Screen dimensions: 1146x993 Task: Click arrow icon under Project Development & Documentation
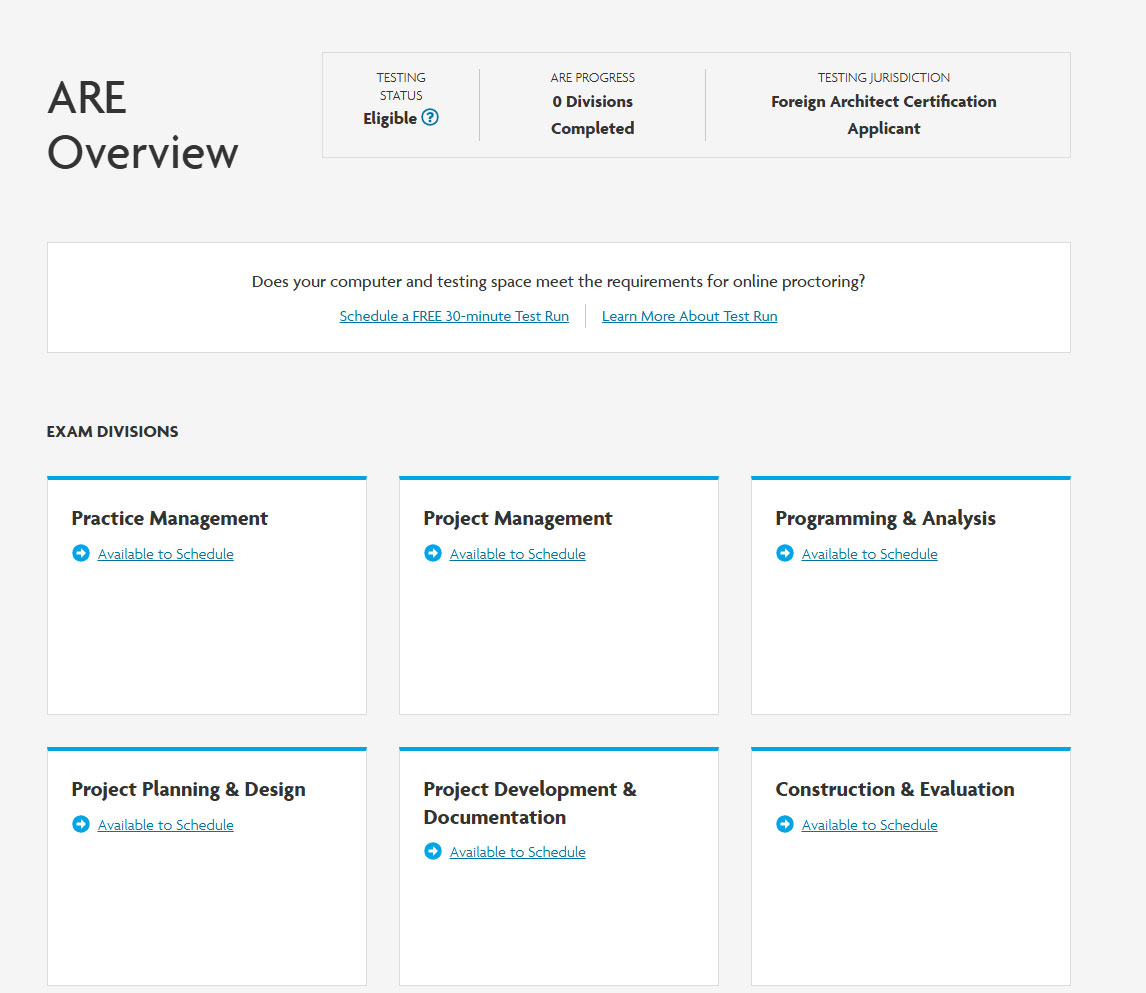(433, 851)
